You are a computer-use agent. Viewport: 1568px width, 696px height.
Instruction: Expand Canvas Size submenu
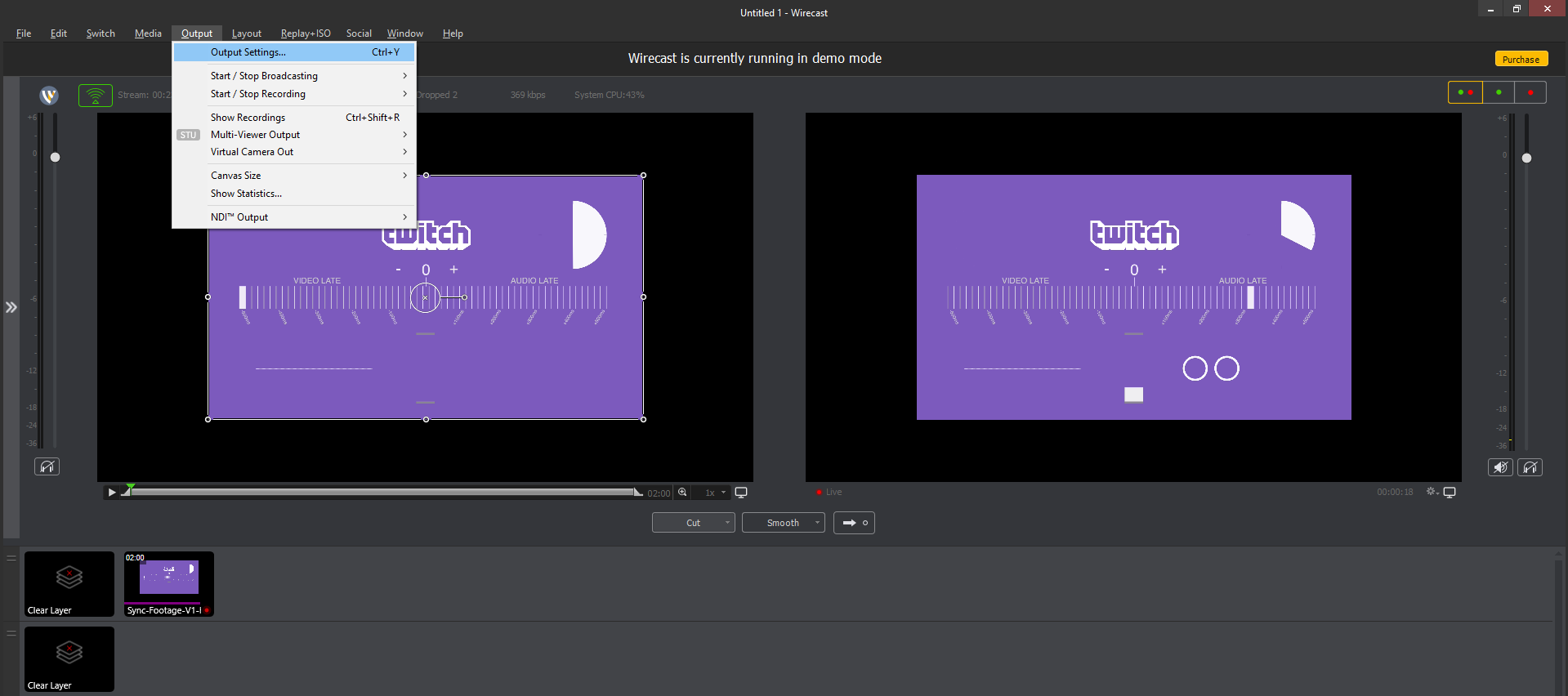pos(294,176)
